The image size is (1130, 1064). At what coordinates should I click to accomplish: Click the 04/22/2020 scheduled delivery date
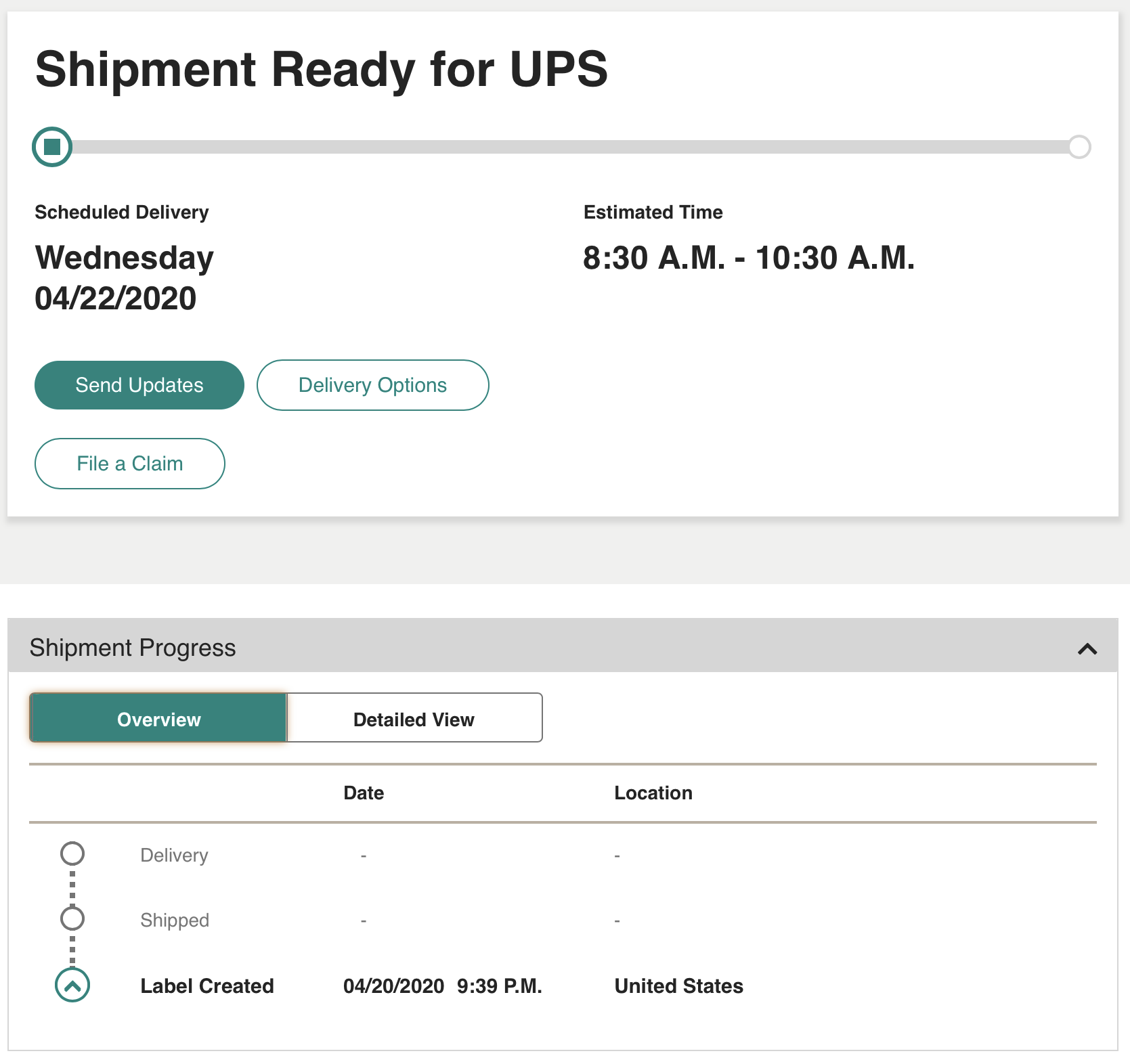[x=116, y=298]
